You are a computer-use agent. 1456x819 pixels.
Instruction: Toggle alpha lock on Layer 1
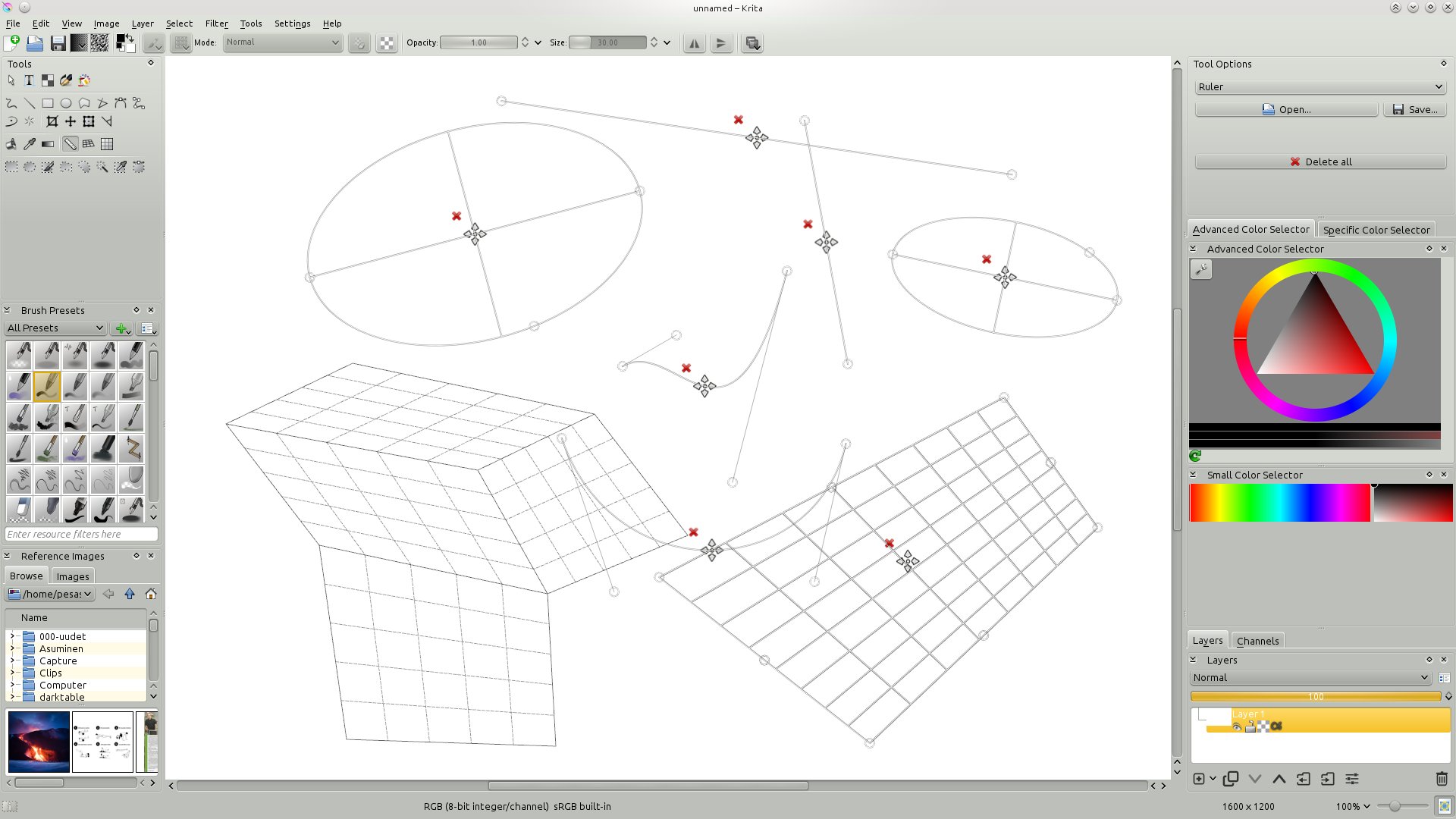coord(1263,726)
